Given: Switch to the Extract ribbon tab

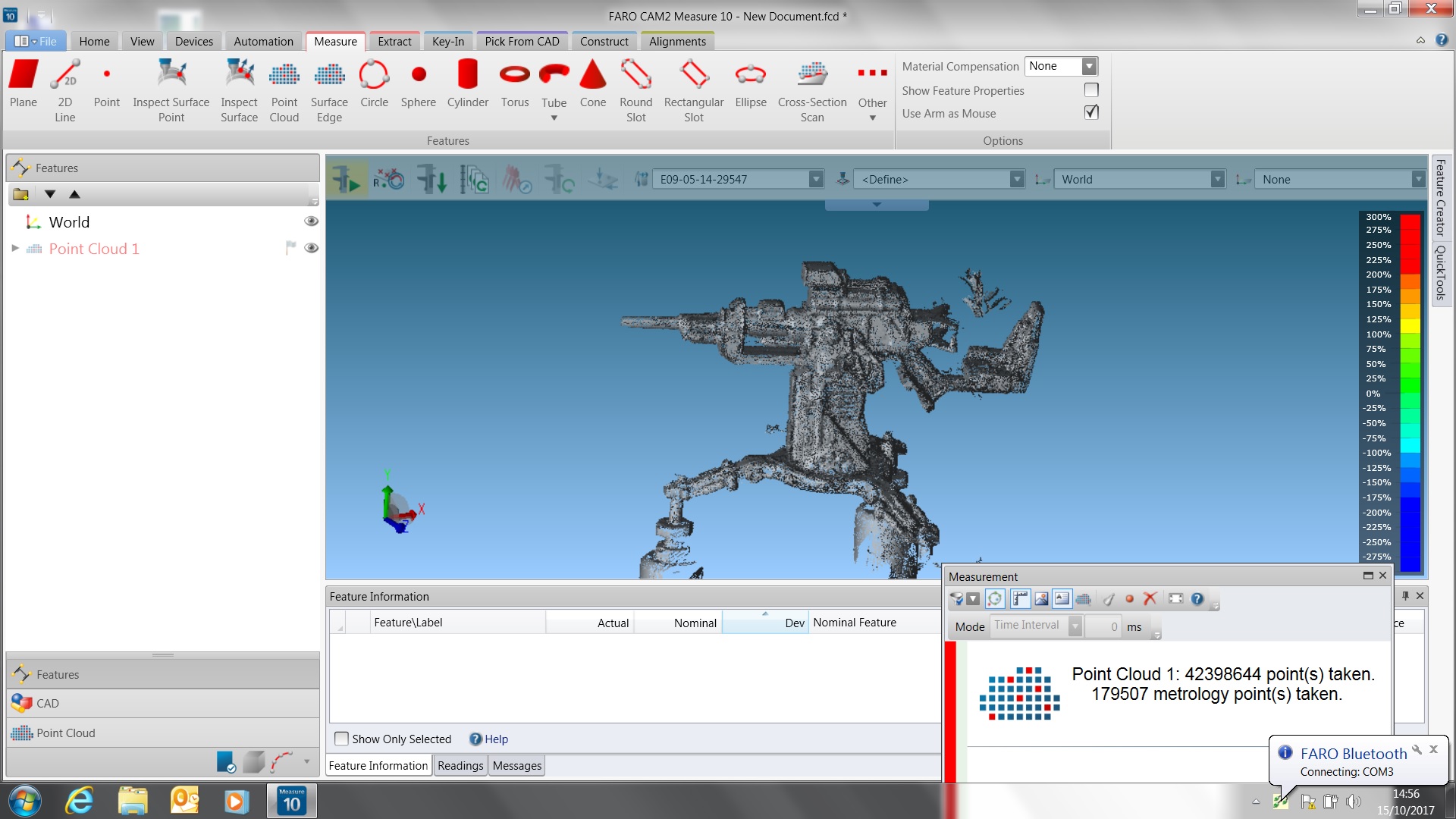Looking at the screenshot, I should click(x=394, y=42).
